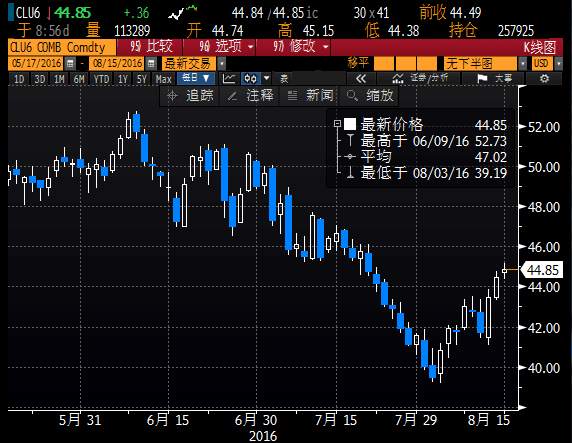
Task: Activate the 缩放 zoom magnifier tool
Action: tap(370, 96)
